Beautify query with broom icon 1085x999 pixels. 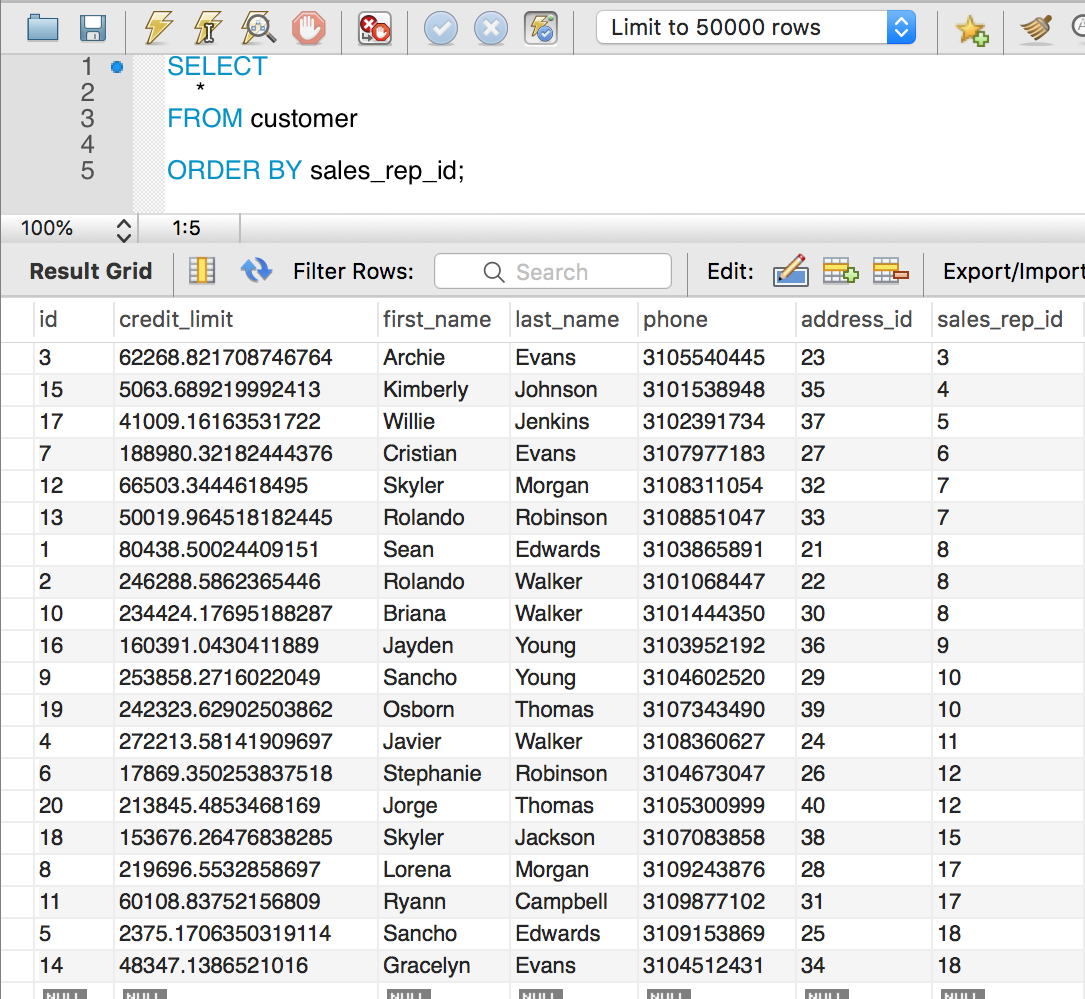click(x=1036, y=28)
